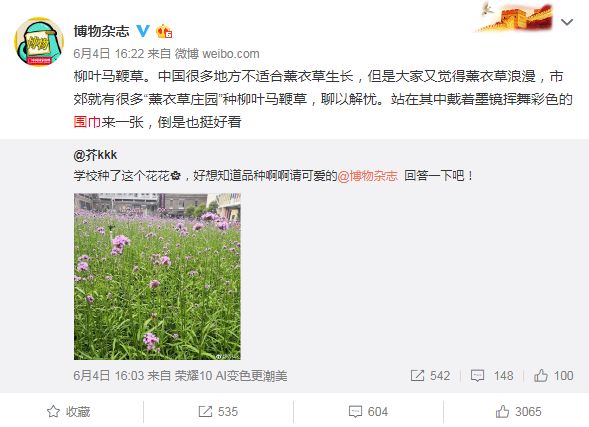
Task: Repost this post showing 535
Action: [x=218, y=412]
